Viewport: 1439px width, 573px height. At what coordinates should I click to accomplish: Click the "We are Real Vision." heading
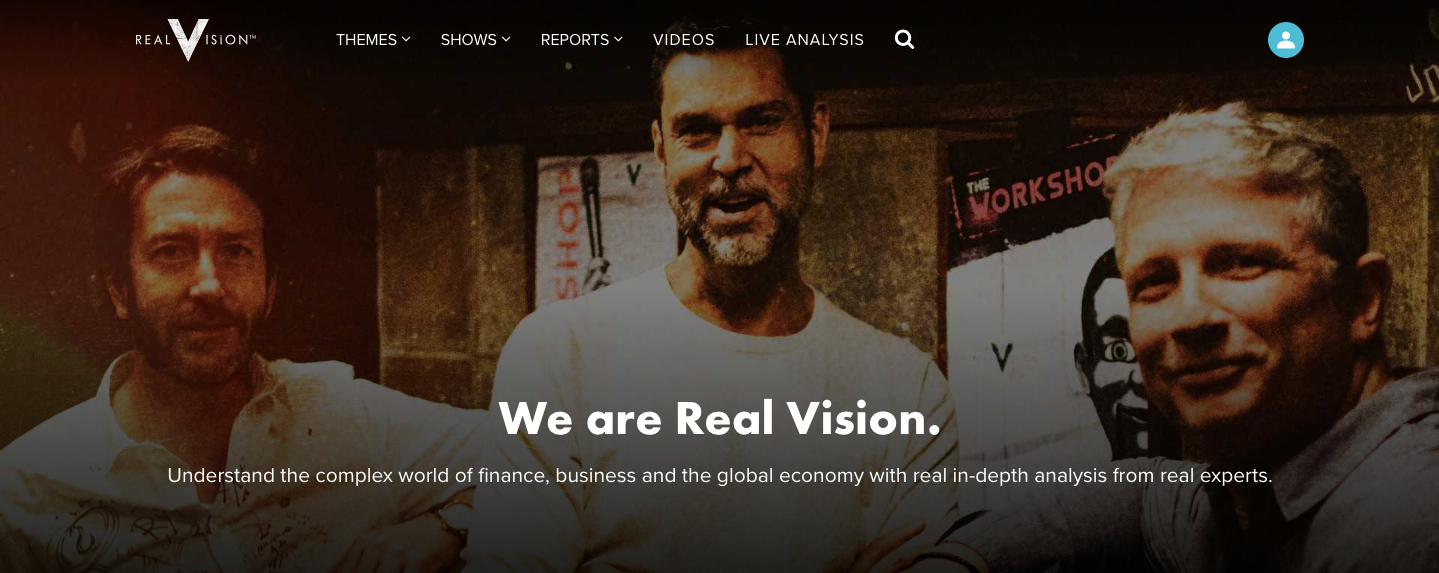[x=720, y=418]
